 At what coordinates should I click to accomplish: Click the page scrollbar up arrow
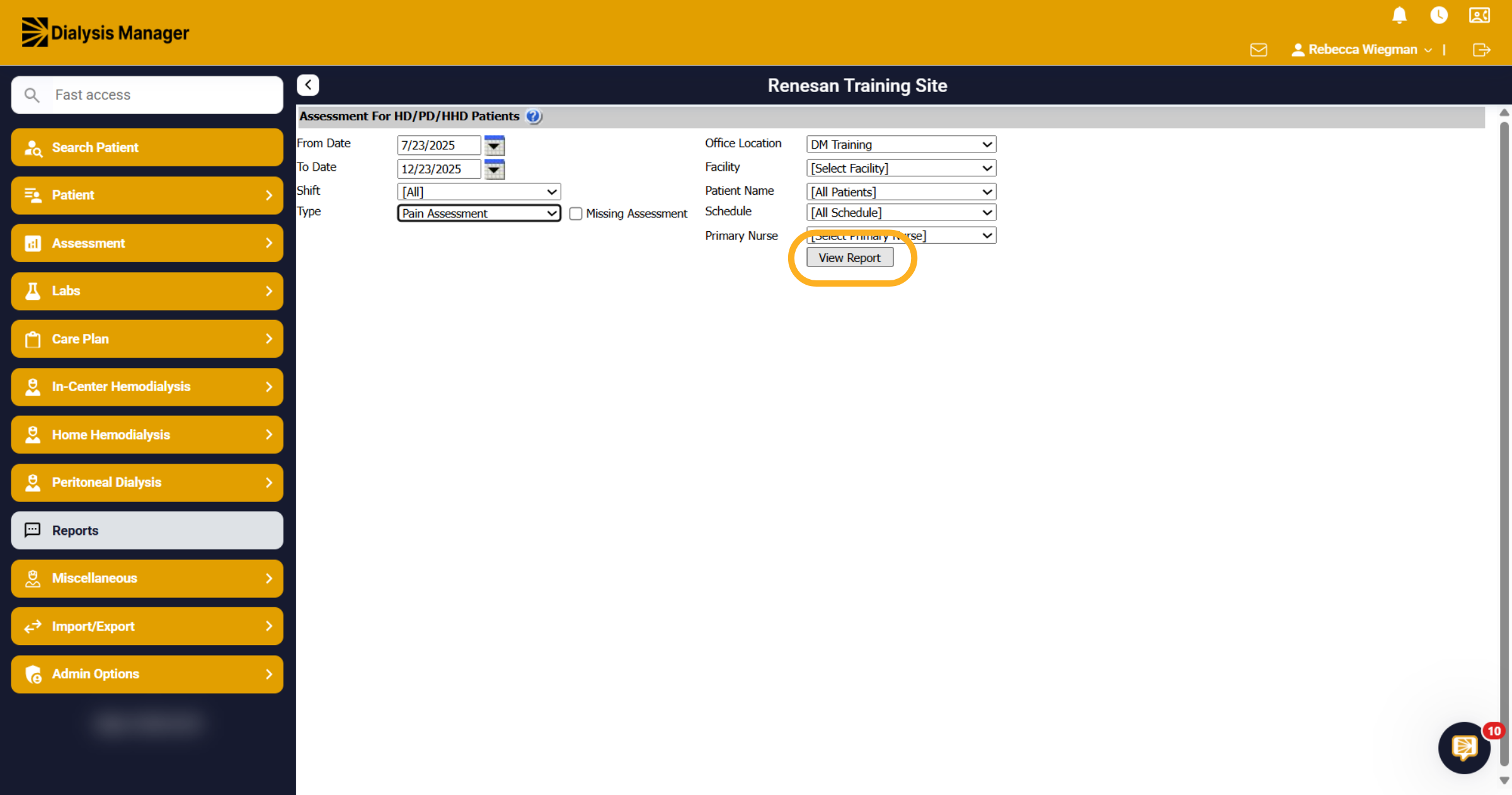click(x=1504, y=113)
